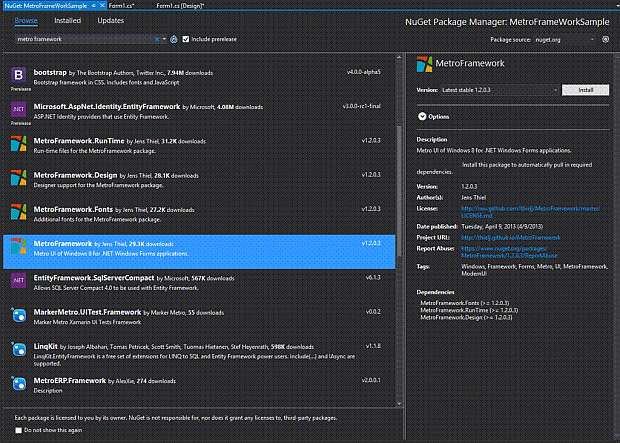Open the Form1.cs [Design] document tab
620x443 pixels.
coord(179,5)
